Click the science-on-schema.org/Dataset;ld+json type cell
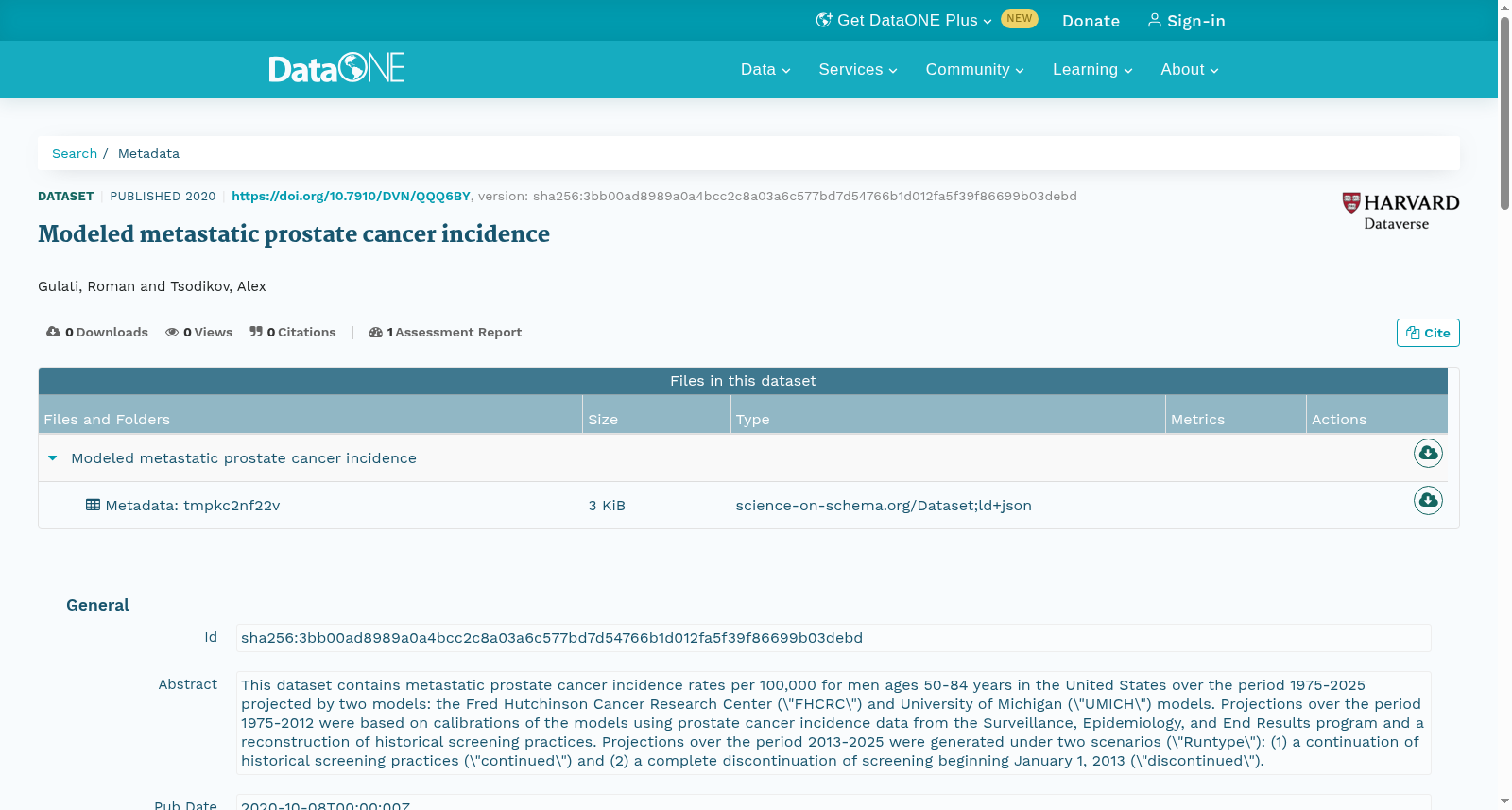 [884, 506]
